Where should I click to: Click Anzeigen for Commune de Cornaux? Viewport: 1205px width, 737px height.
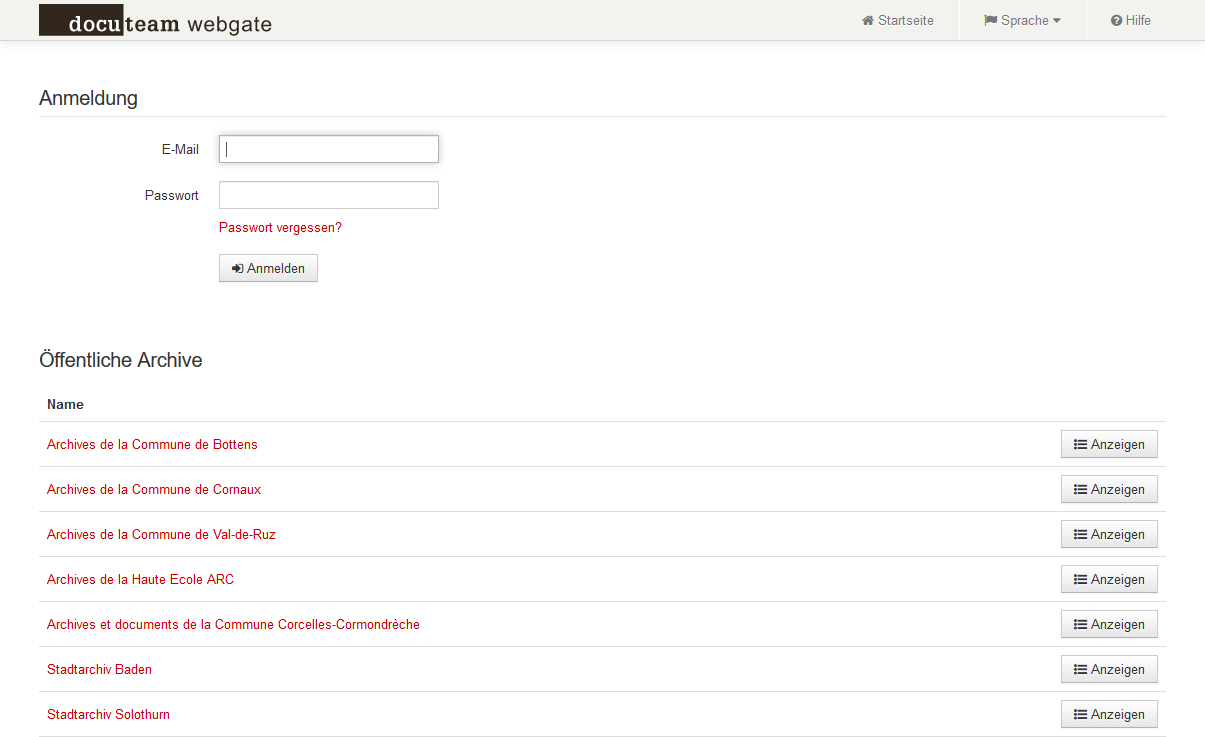coord(1109,489)
